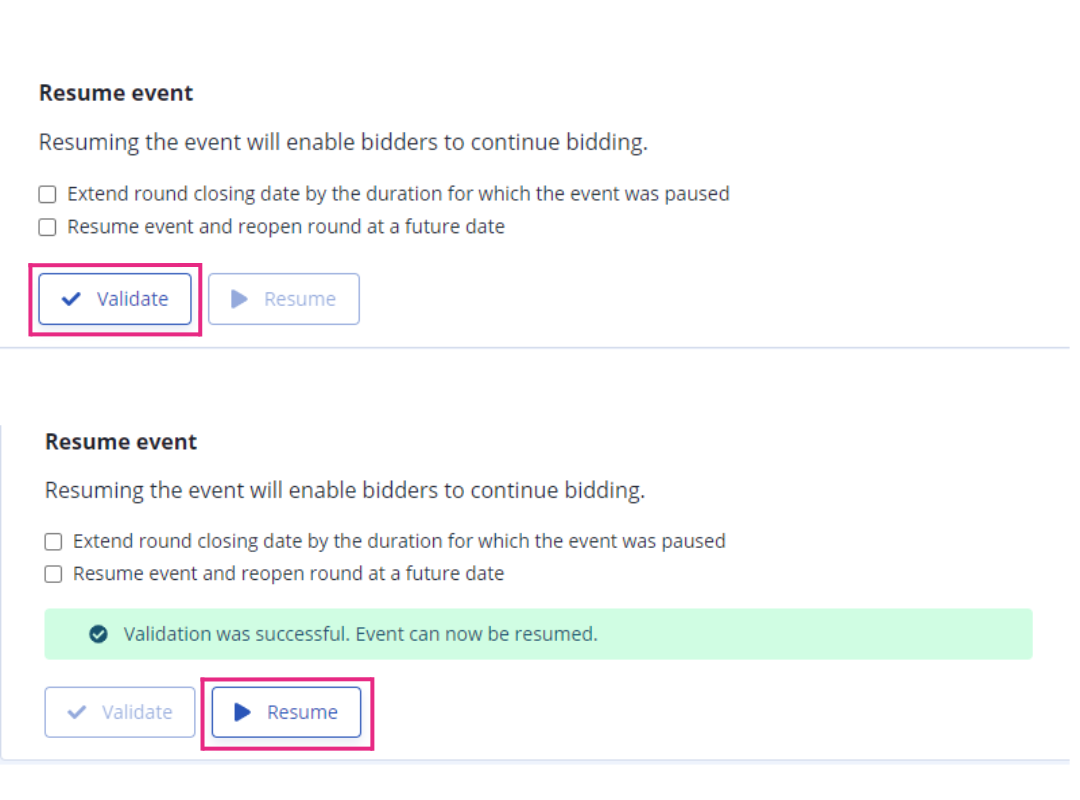The image size is (1080, 800).
Task: Click the upper 'Resuming the event will enable bidders' description
Action: pos(343,143)
